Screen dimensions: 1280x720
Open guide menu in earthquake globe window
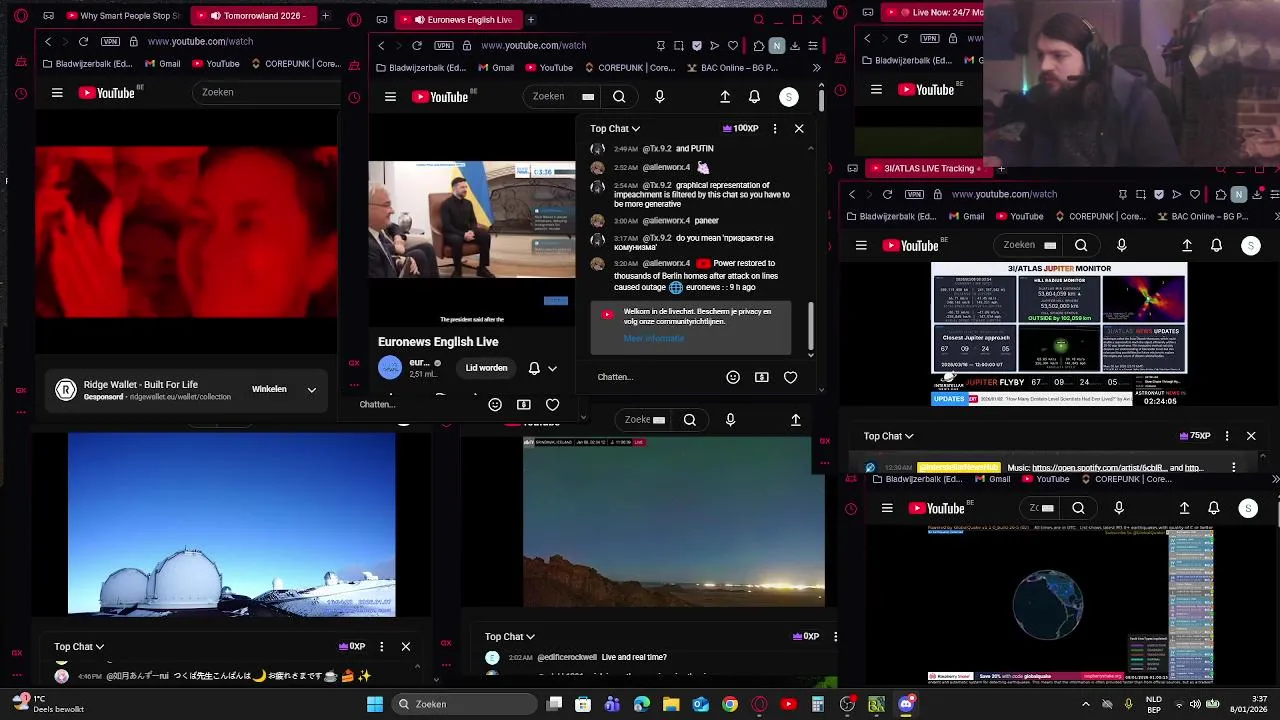coord(887,508)
